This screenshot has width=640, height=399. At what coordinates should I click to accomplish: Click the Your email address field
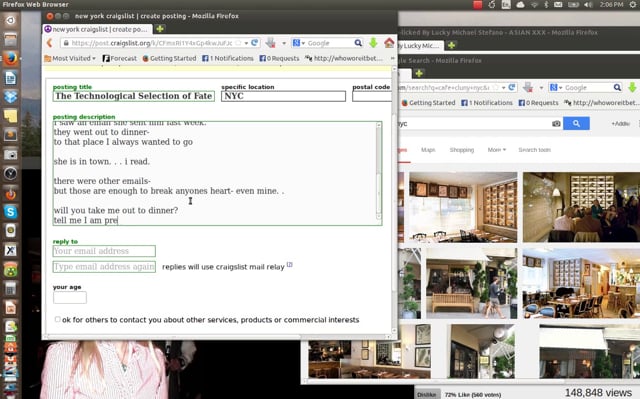tap(104, 251)
